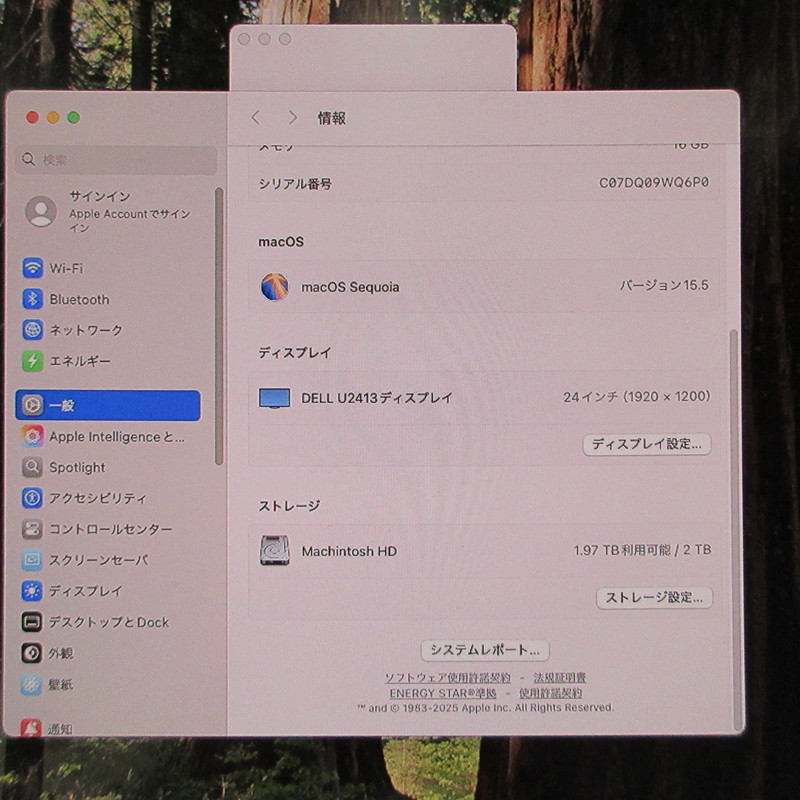Click the Macintosh HD drive icon
This screenshot has height=800, width=800.
tap(274, 551)
